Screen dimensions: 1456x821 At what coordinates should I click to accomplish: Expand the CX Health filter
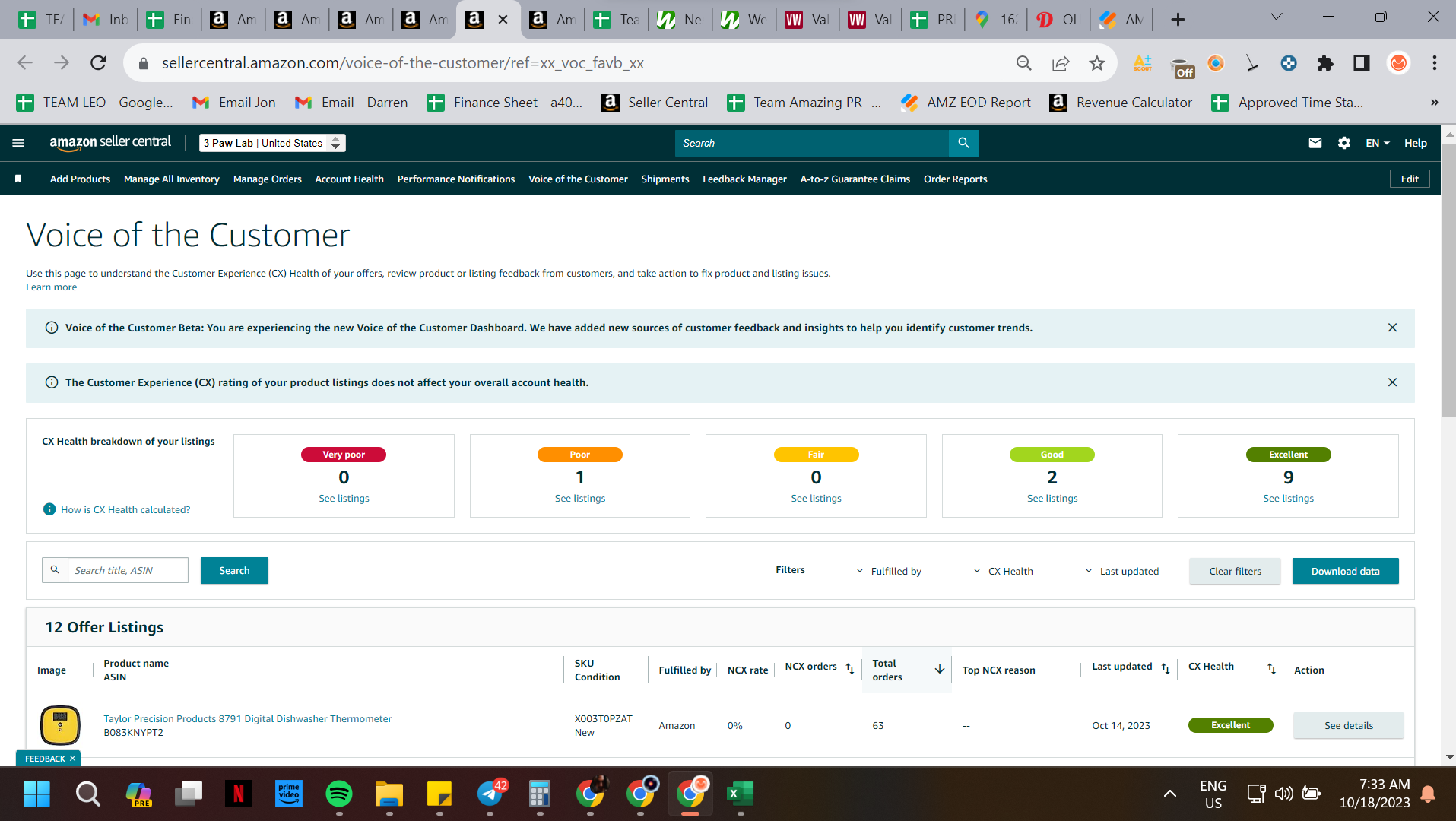[1003, 571]
